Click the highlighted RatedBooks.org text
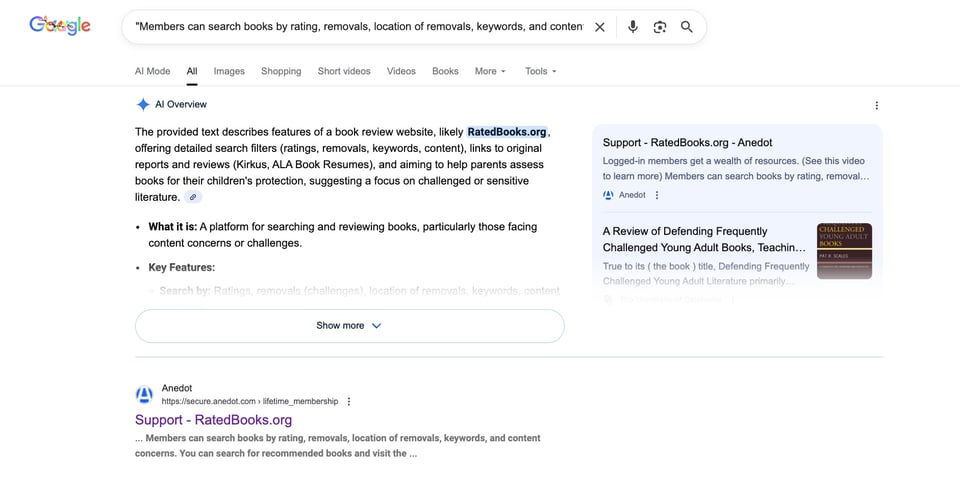Screen dimensions: 960x479 pyautogui.click(x=507, y=132)
